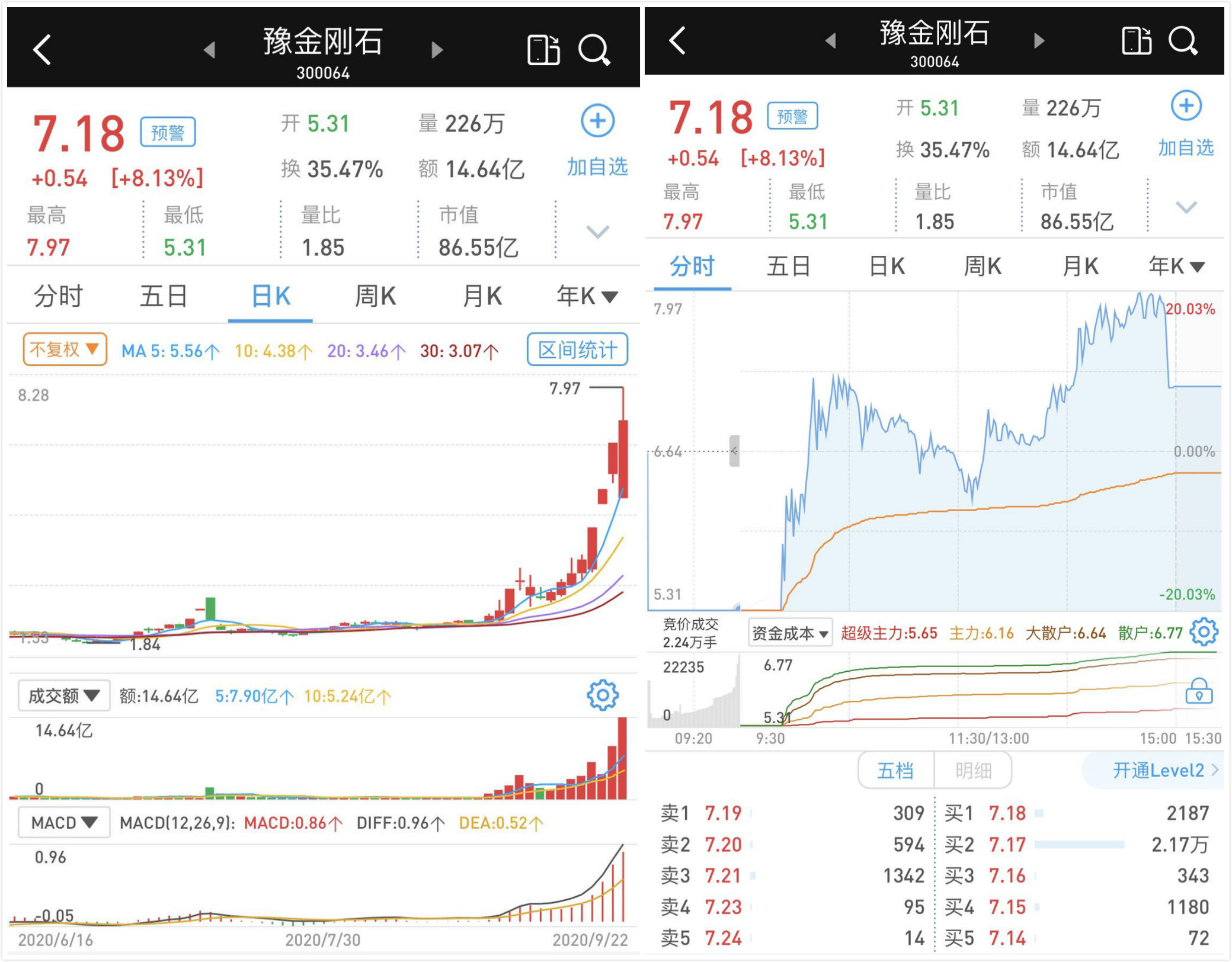Screen dimensions: 1232x962
Task: Tap 加自选 link in left panel
Action: 597,167
